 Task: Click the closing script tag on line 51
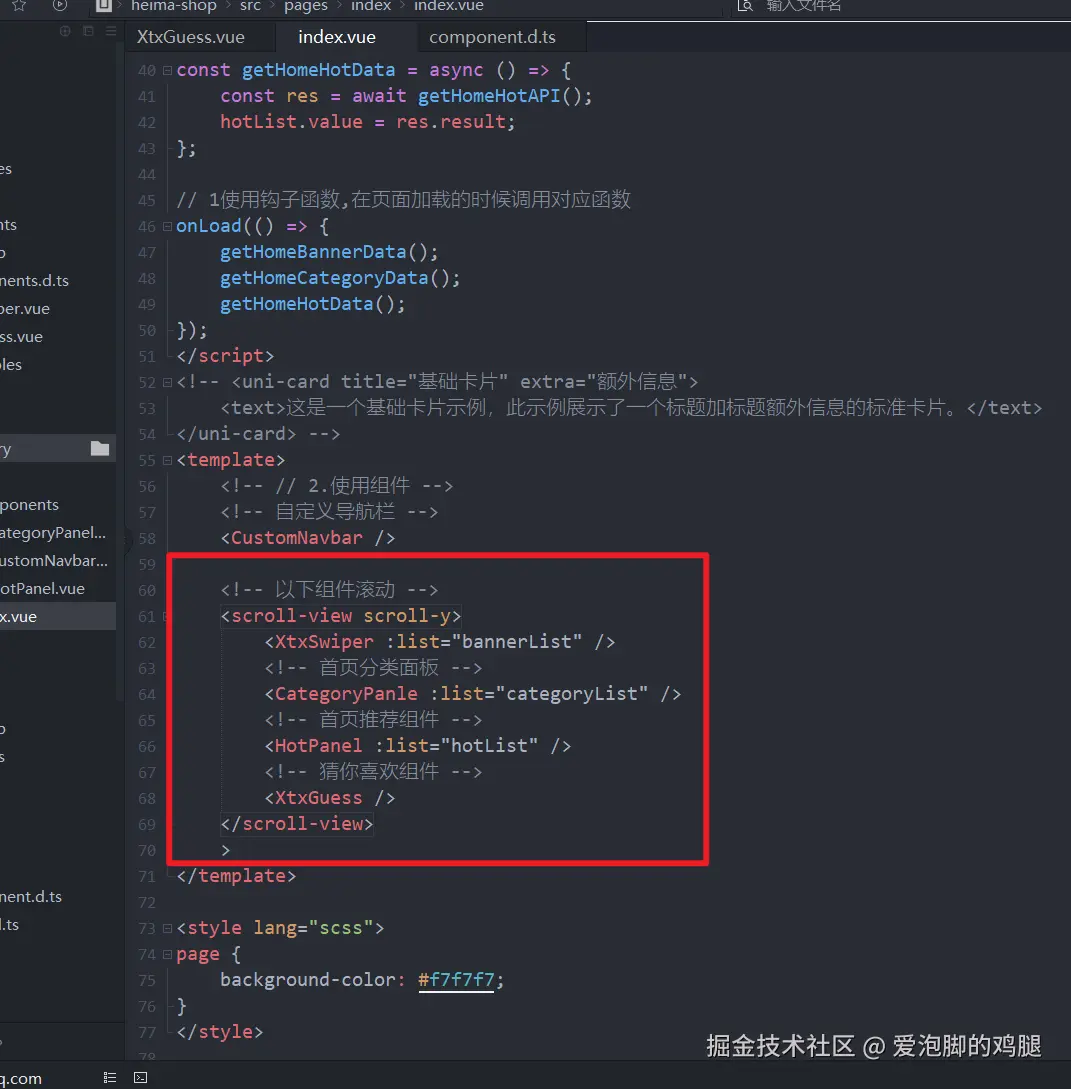pos(225,356)
